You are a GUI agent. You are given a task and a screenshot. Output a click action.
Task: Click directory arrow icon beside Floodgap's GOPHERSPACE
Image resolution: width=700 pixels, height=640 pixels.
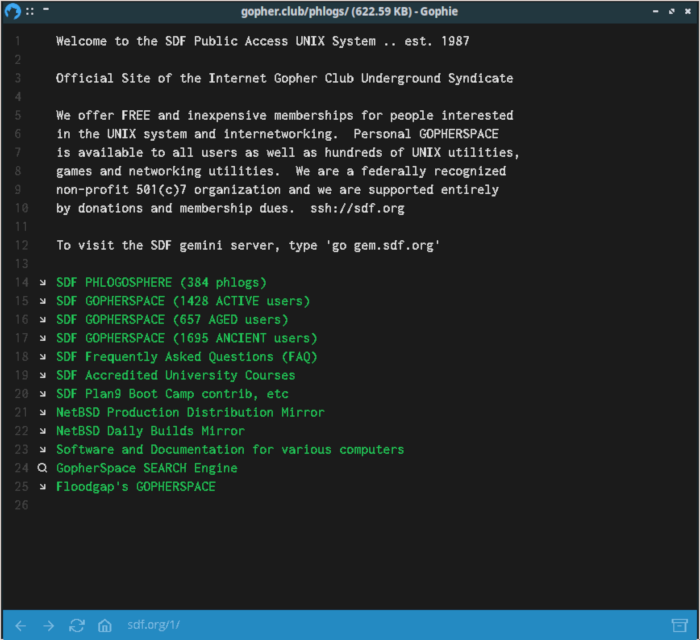coord(42,486)
